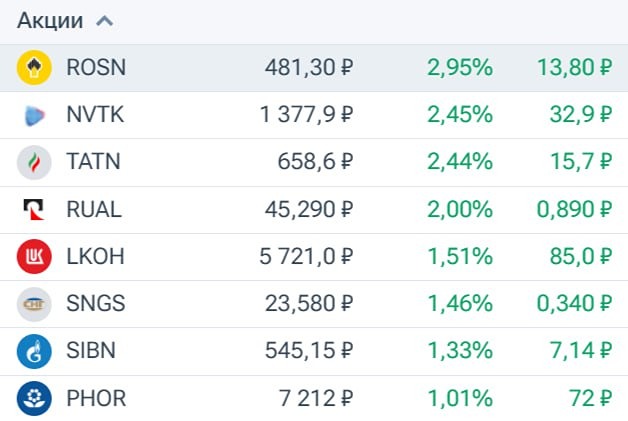
Task: Click the Surgutneftegas SNGS logo icon
Action: 34,304
